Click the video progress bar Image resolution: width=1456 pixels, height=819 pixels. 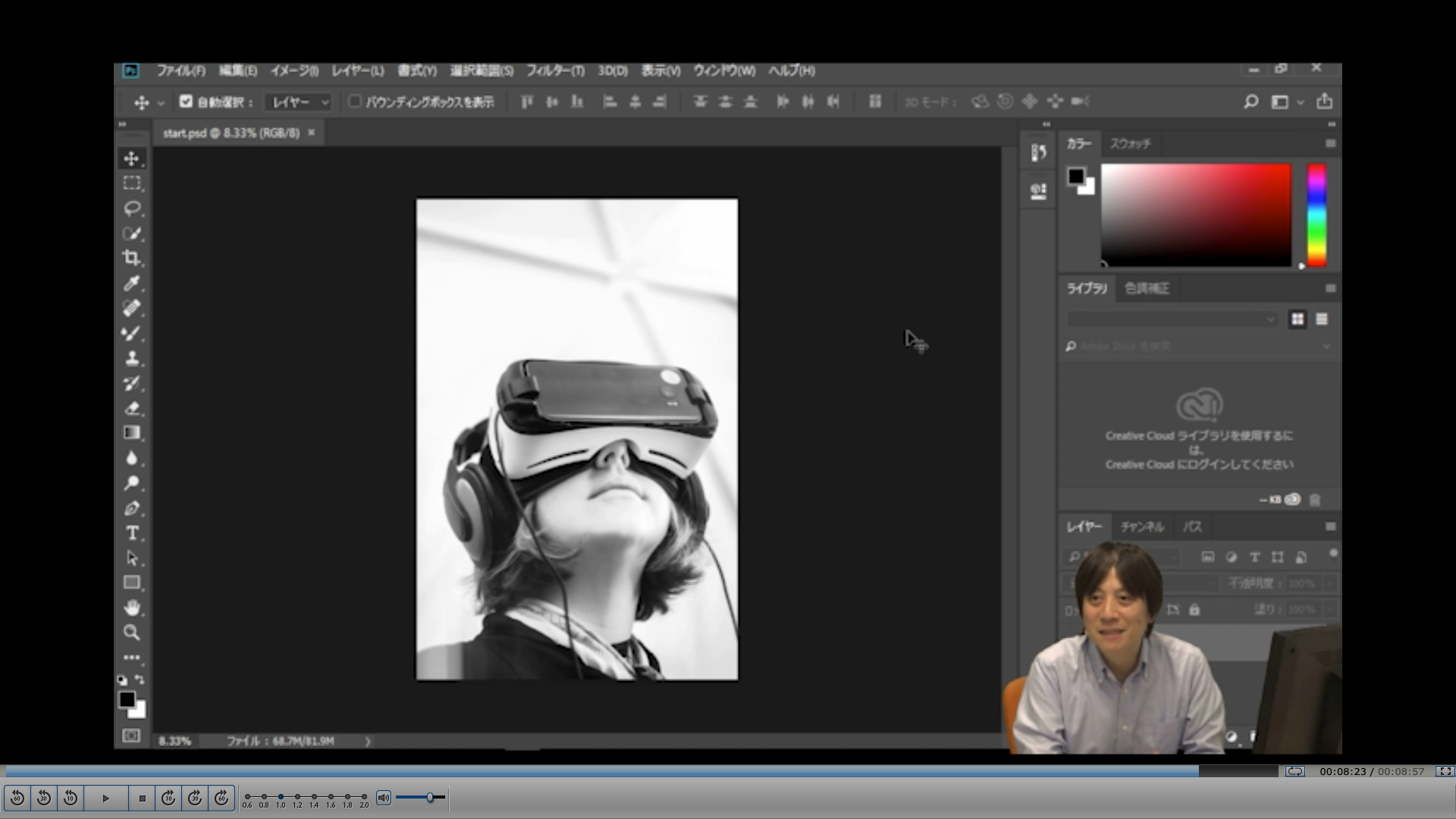point(642,771)
